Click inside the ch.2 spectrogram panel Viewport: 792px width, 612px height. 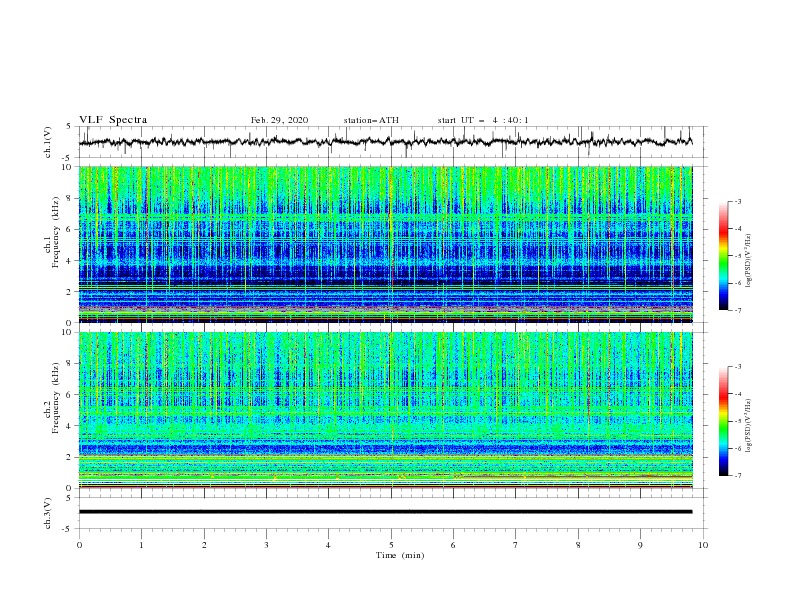click(x=385, y=410)
